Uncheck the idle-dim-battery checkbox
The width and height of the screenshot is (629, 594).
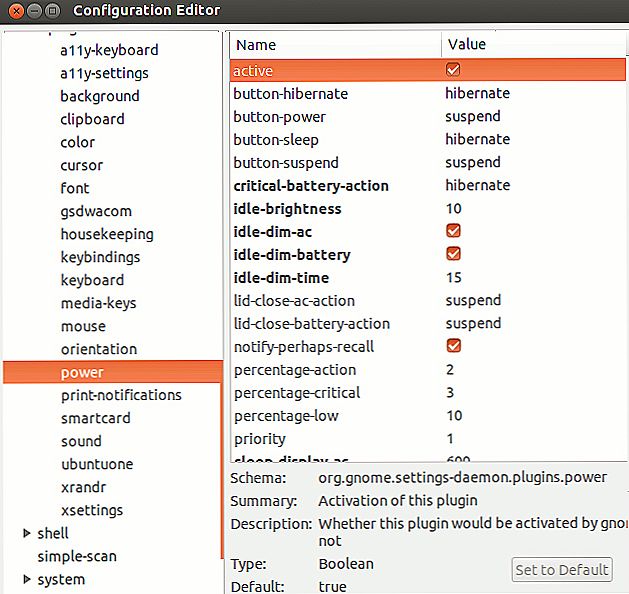click(453, 253)
